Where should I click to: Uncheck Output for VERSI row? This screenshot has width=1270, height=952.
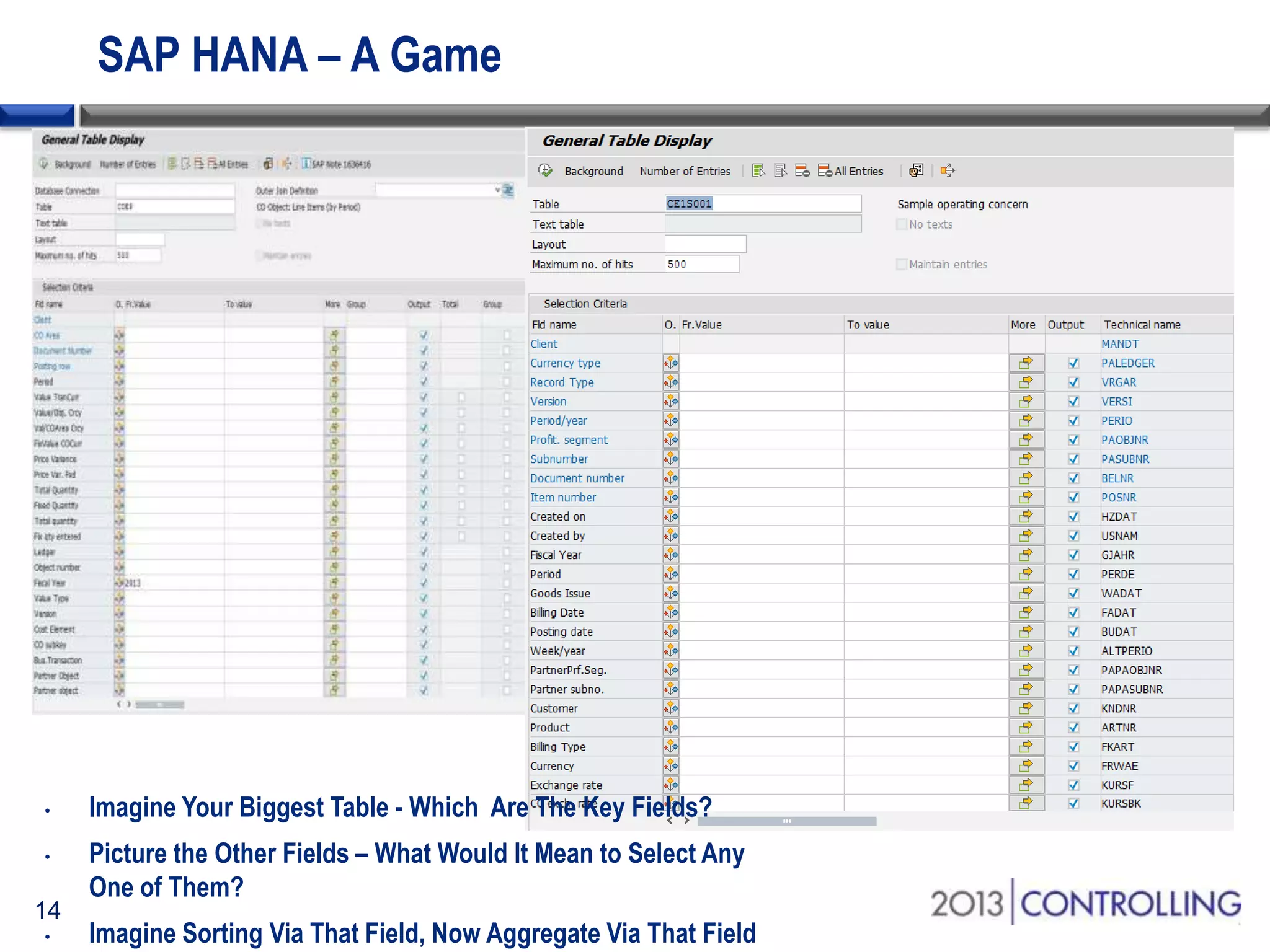tap(1073, 402)
